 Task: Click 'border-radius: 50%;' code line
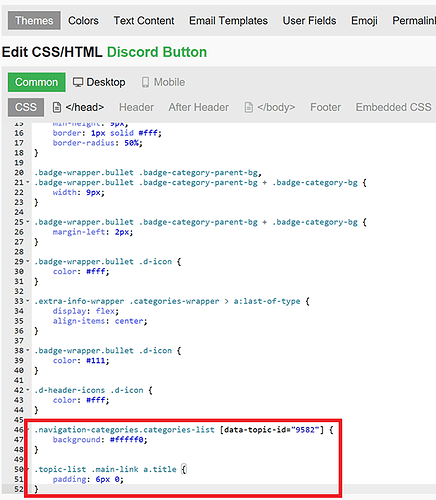pos(97,143)
